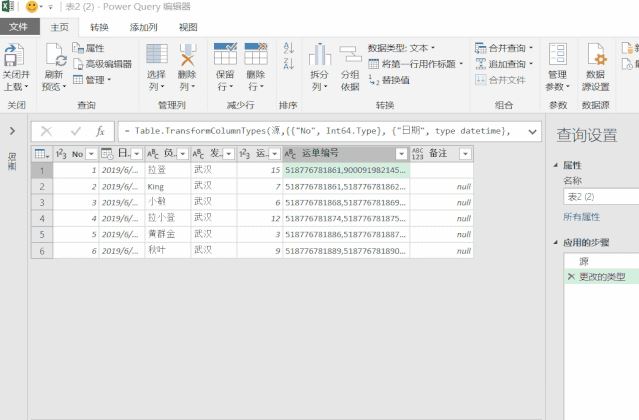Viewport: 639px width, 420px height.
Task: Select the 源 applied step
Action: (x=602, y=261)
